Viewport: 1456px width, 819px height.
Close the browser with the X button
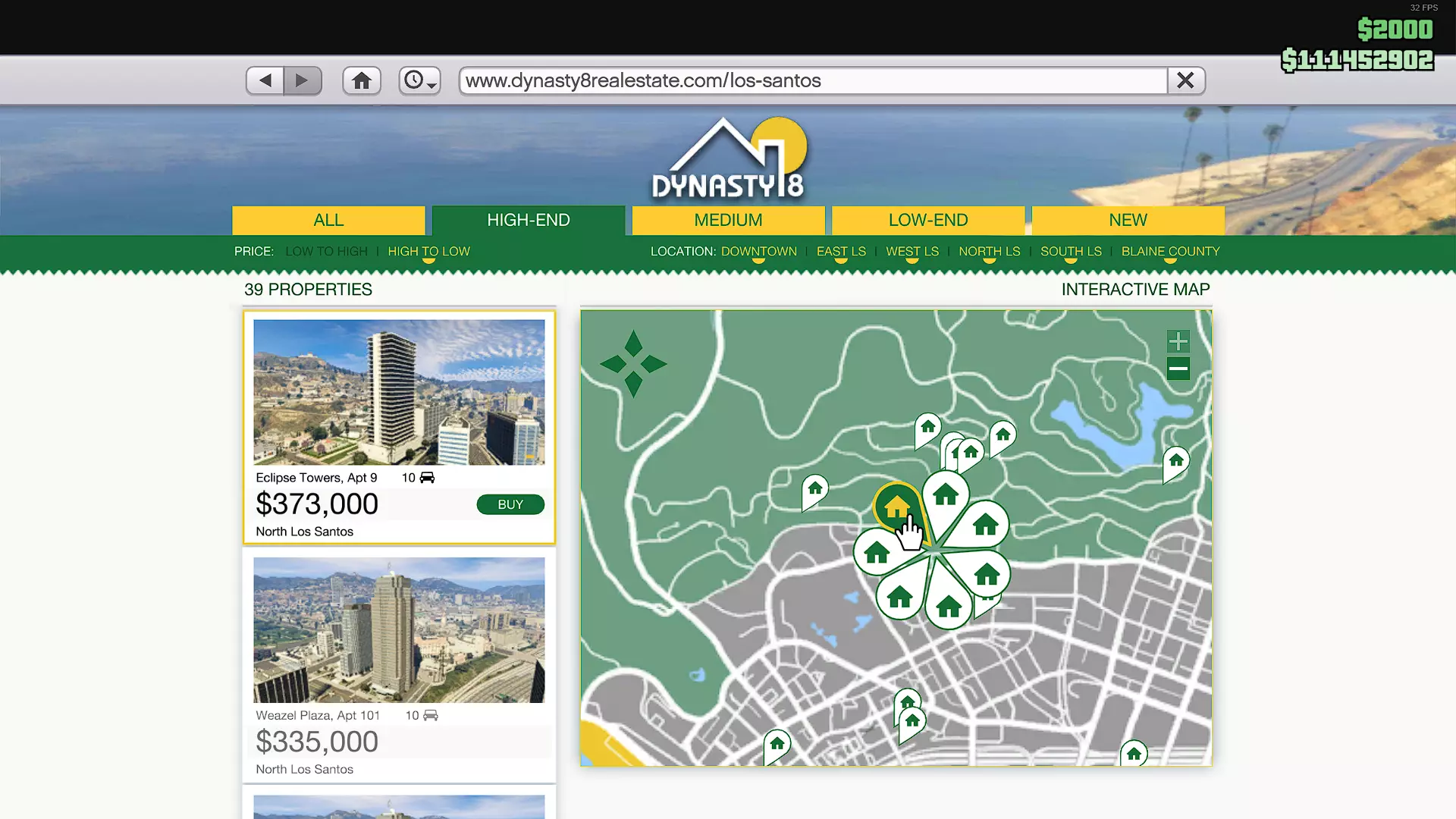pos(1185,80)
